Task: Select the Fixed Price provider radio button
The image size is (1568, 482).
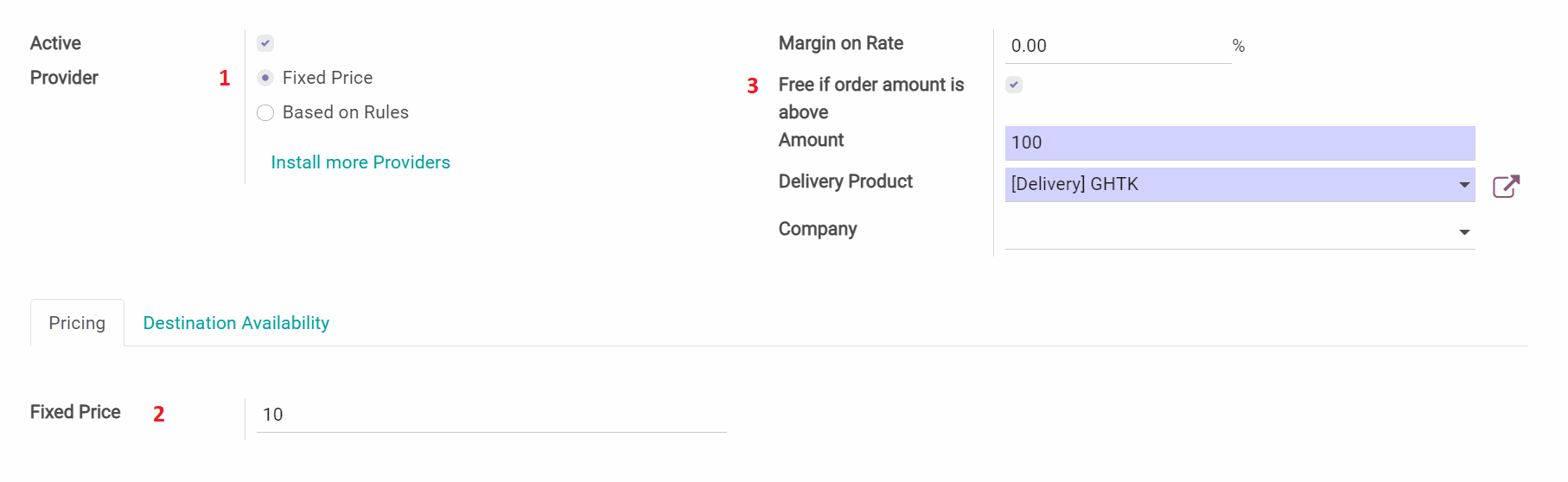Action: click(x=265, y=78)
